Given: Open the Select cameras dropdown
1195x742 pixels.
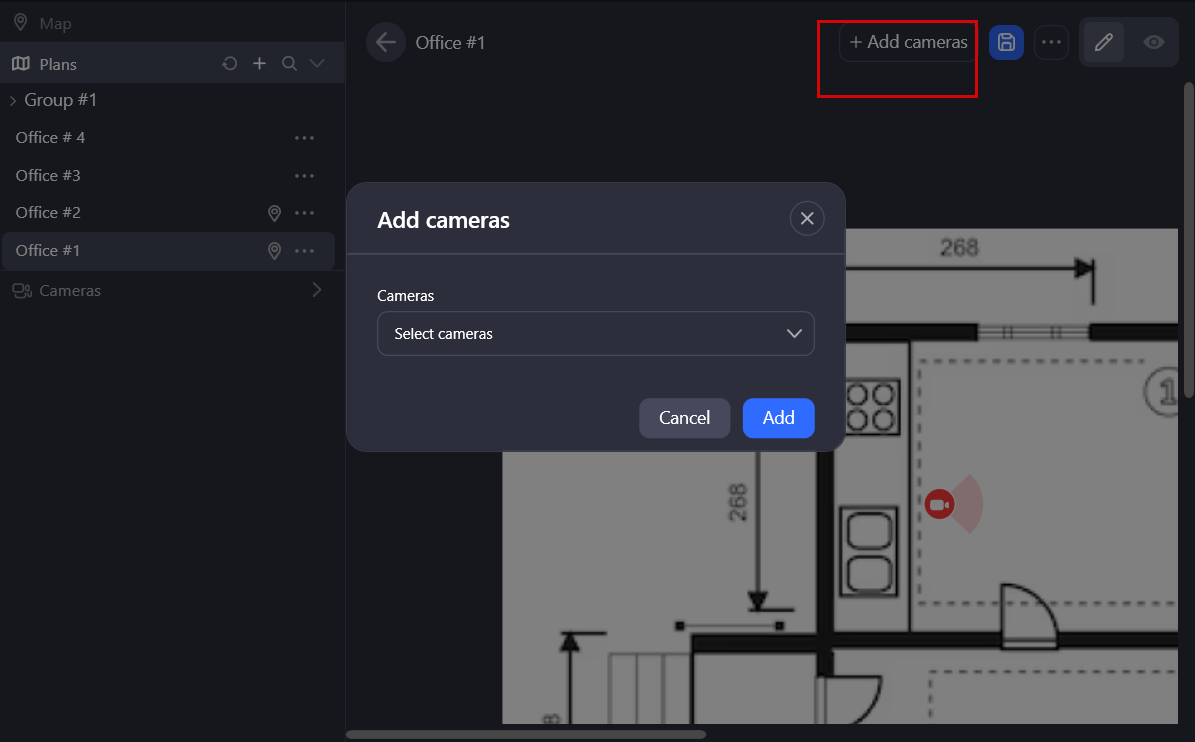Looking at the screenshot, I should pos(595,334).
